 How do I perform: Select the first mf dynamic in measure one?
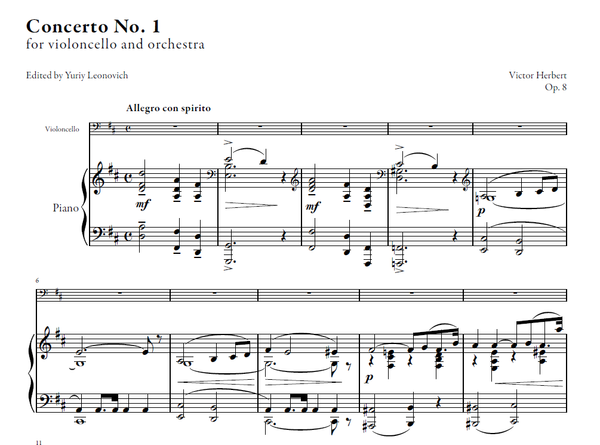(142, 205)
